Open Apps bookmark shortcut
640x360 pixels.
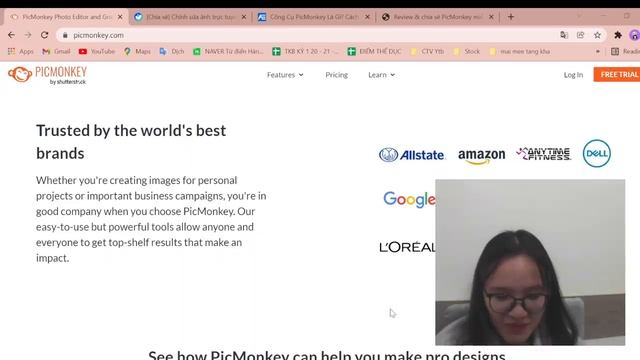(x=21, y=51)
